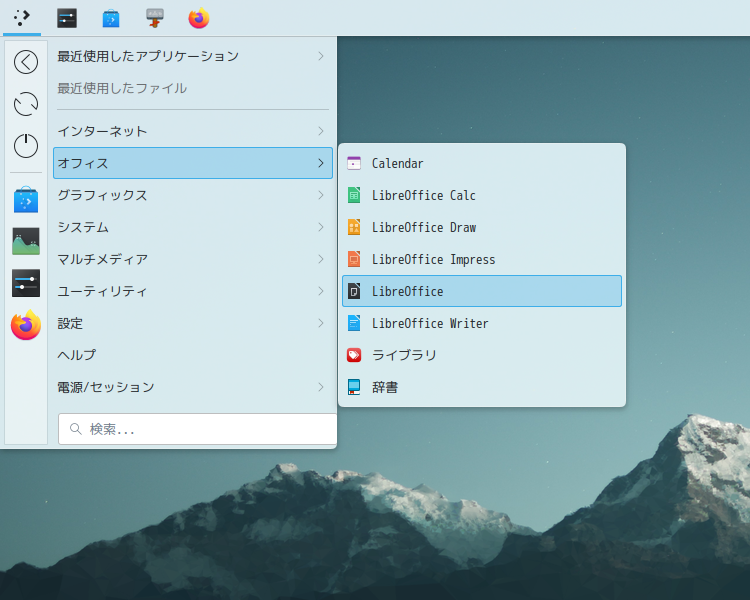Select the ユーティリティ category
Image resolution: width=750 pixels, height=600 pixels.
coord(193,291)
